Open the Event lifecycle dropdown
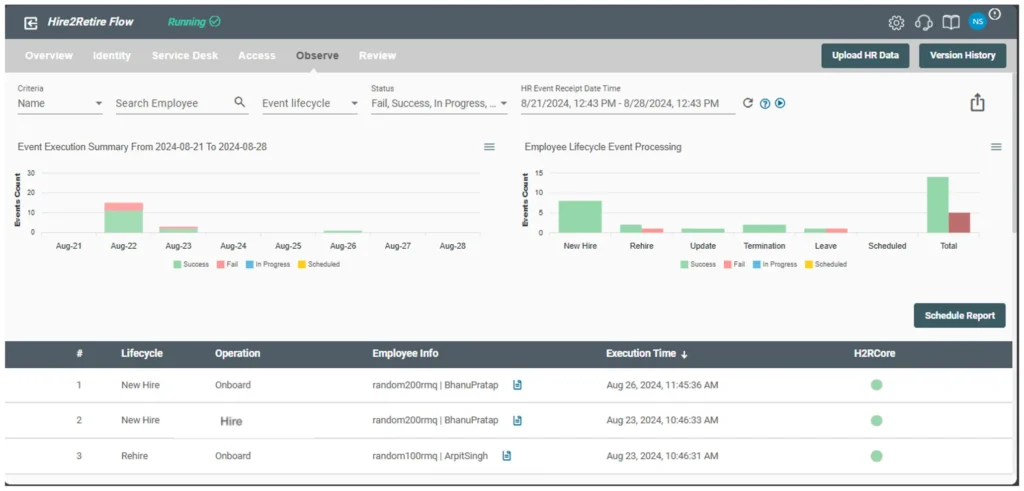The image size is (1024, 491). point(310,103)
